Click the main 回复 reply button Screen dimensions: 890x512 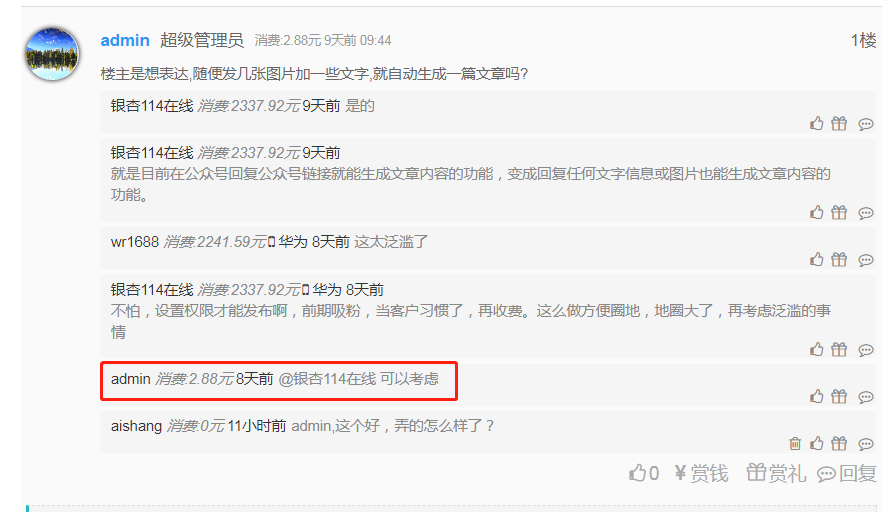pyautogui.click(x=847, y=473)
